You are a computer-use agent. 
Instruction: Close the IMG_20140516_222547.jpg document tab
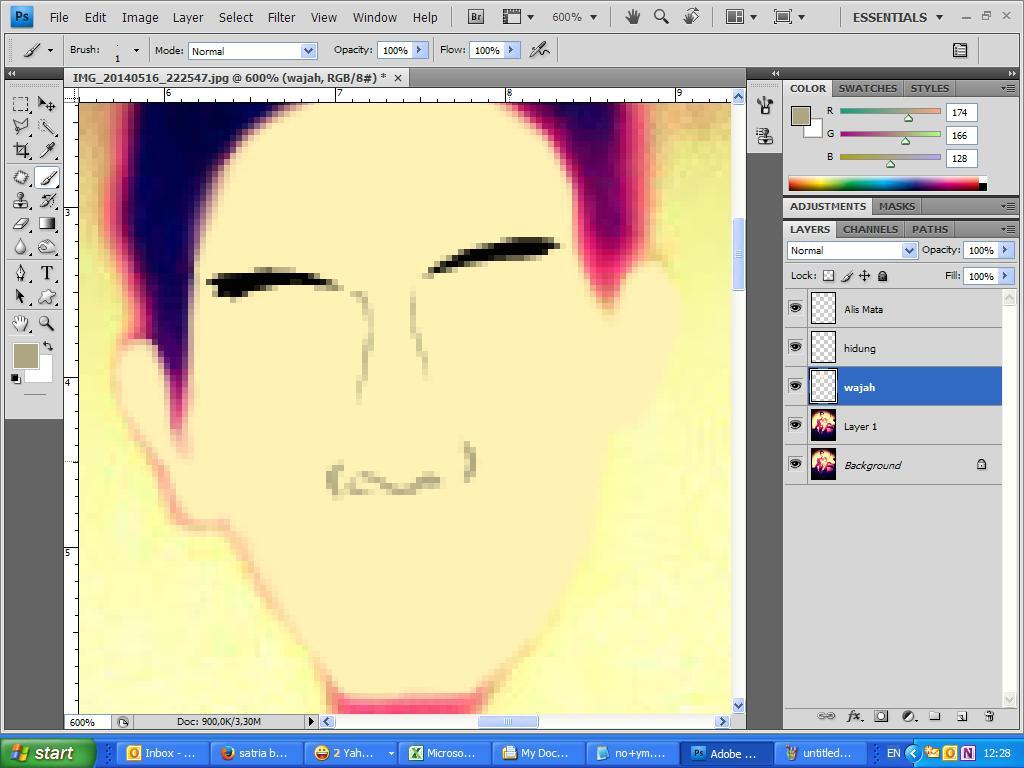398,78
